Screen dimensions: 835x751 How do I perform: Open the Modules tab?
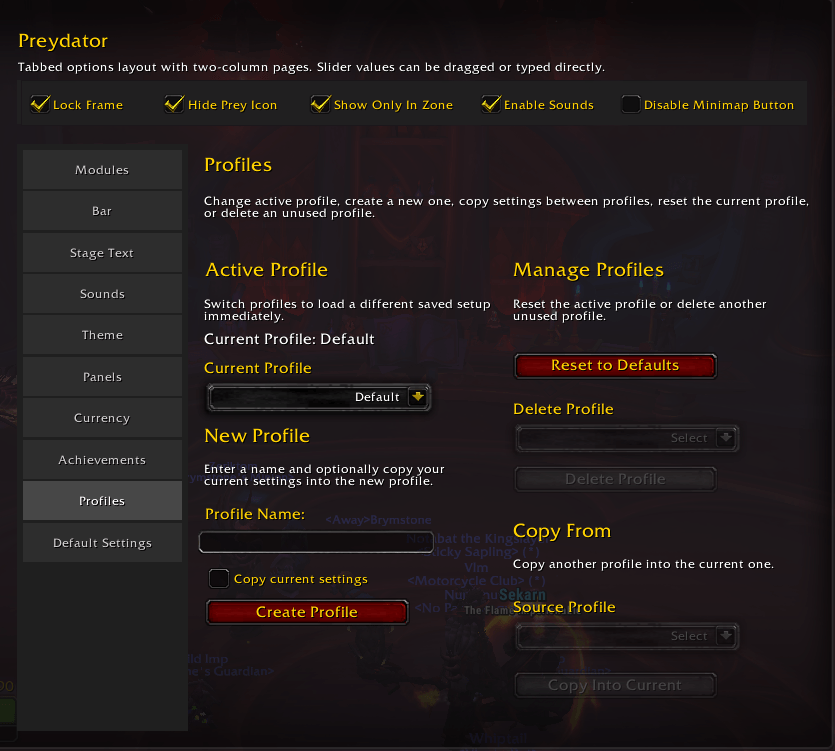point(102,170)
